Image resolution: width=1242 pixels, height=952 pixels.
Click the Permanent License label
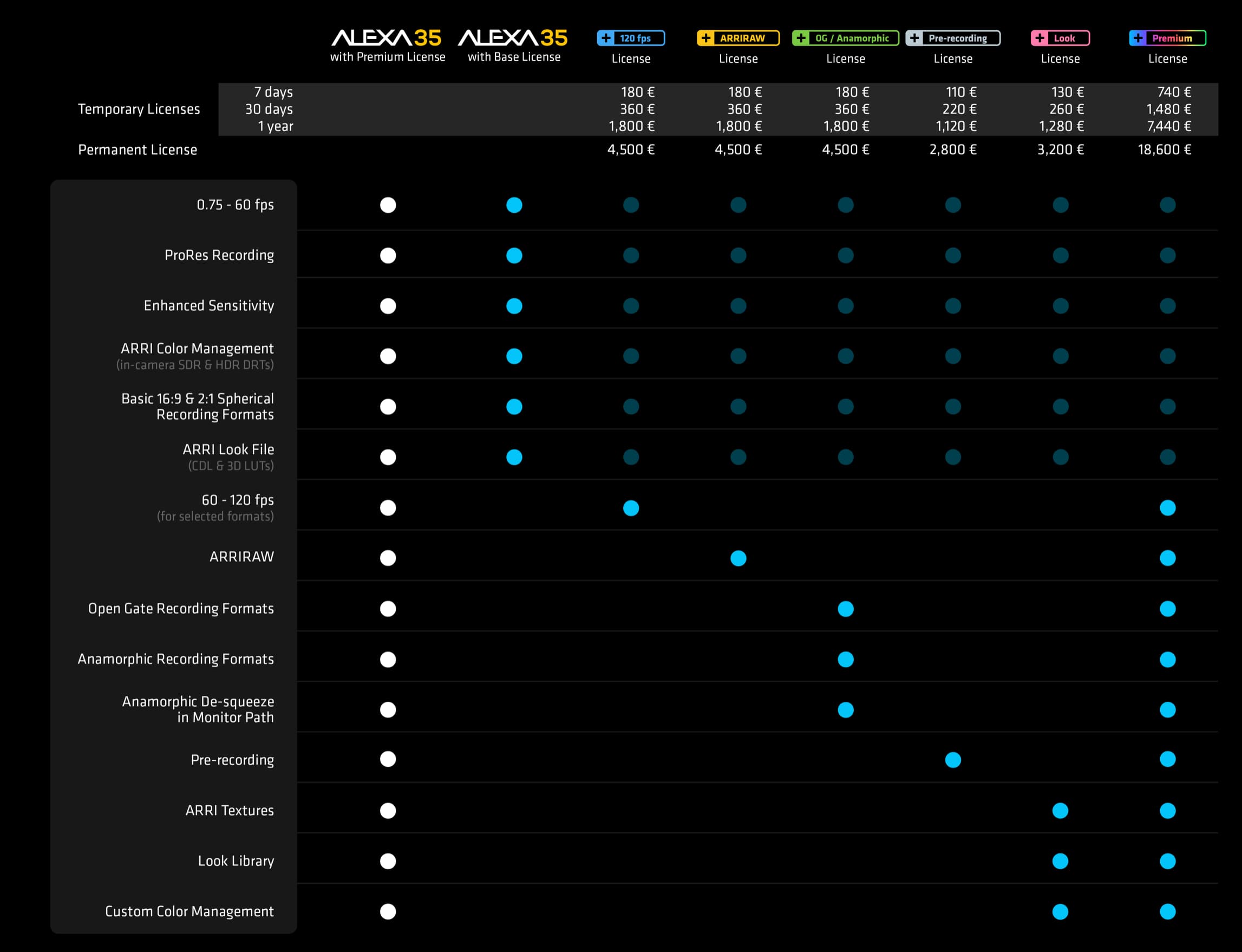pyautogui.click(x=138, y=149)
